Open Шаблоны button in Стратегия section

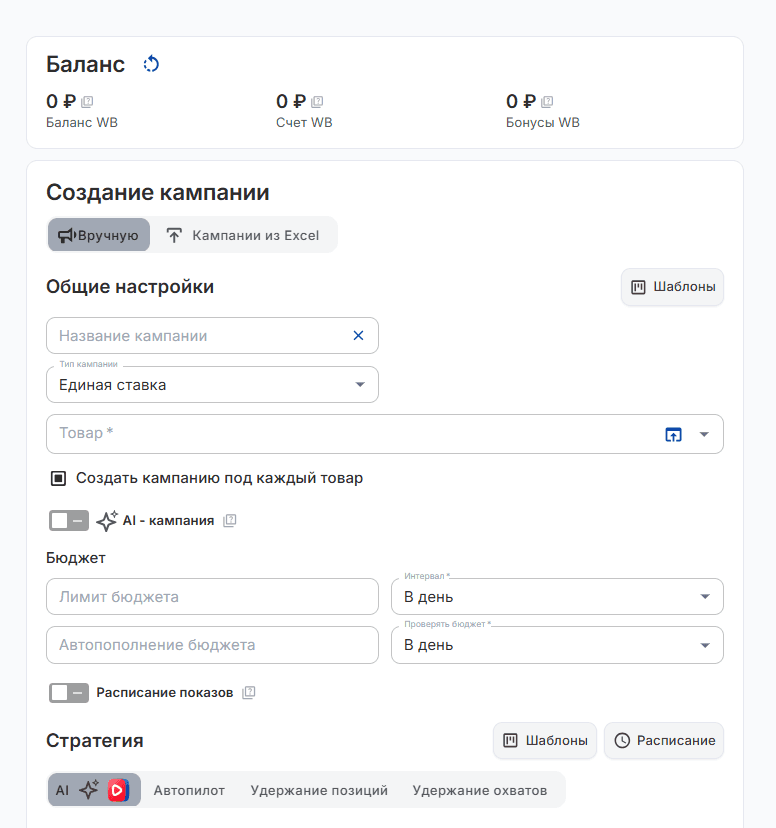pos(545,741)
